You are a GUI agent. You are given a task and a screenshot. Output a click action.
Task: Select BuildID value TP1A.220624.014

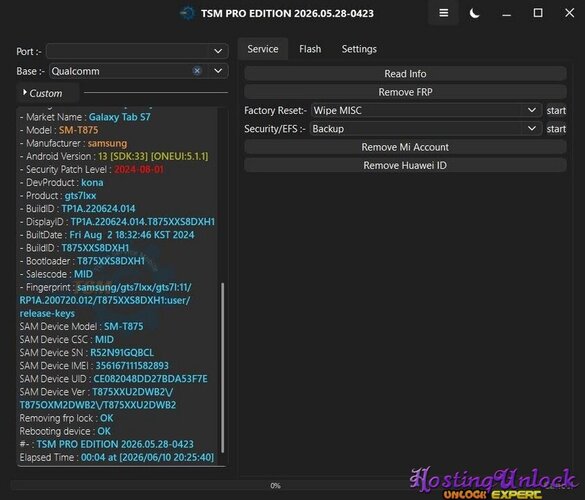(x=98, y=209)
